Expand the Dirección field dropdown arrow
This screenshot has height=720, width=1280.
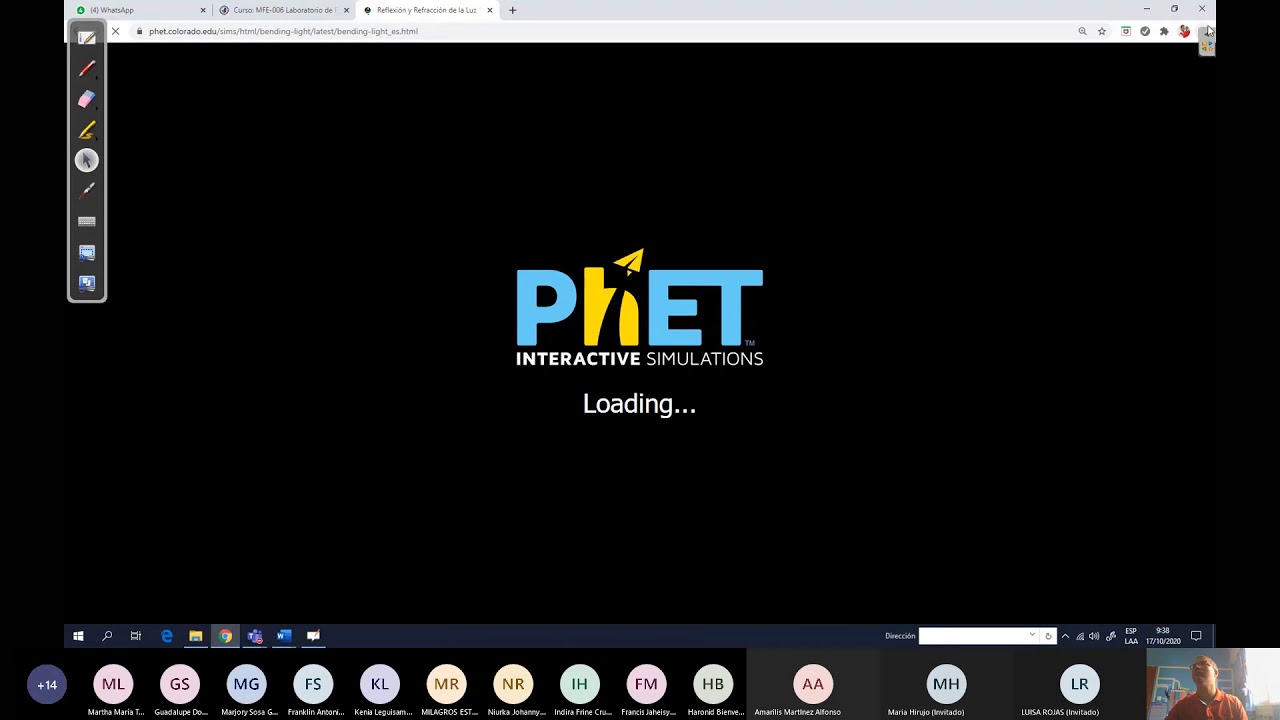[1032, 636]
